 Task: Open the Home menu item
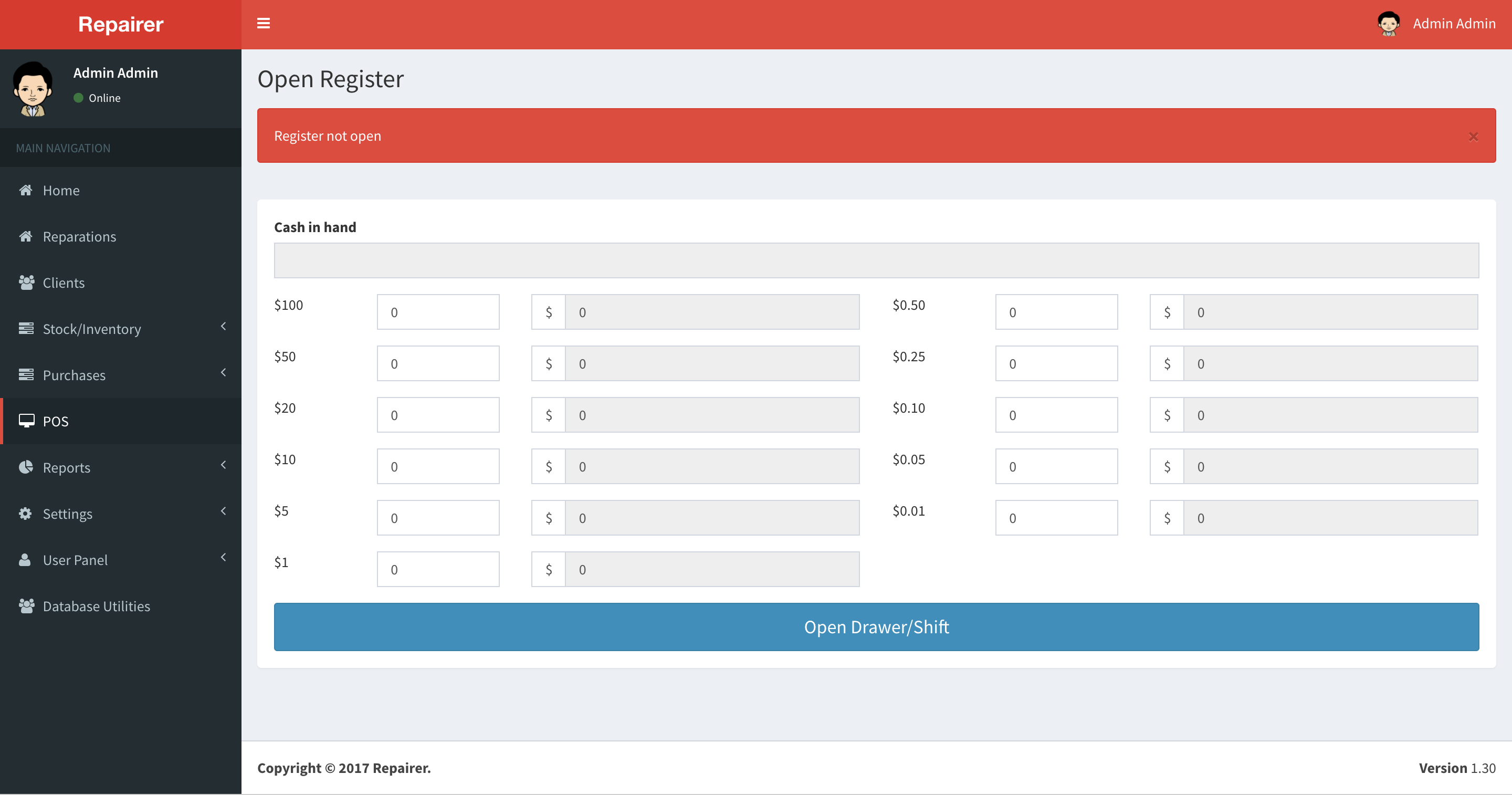(120, 190)
